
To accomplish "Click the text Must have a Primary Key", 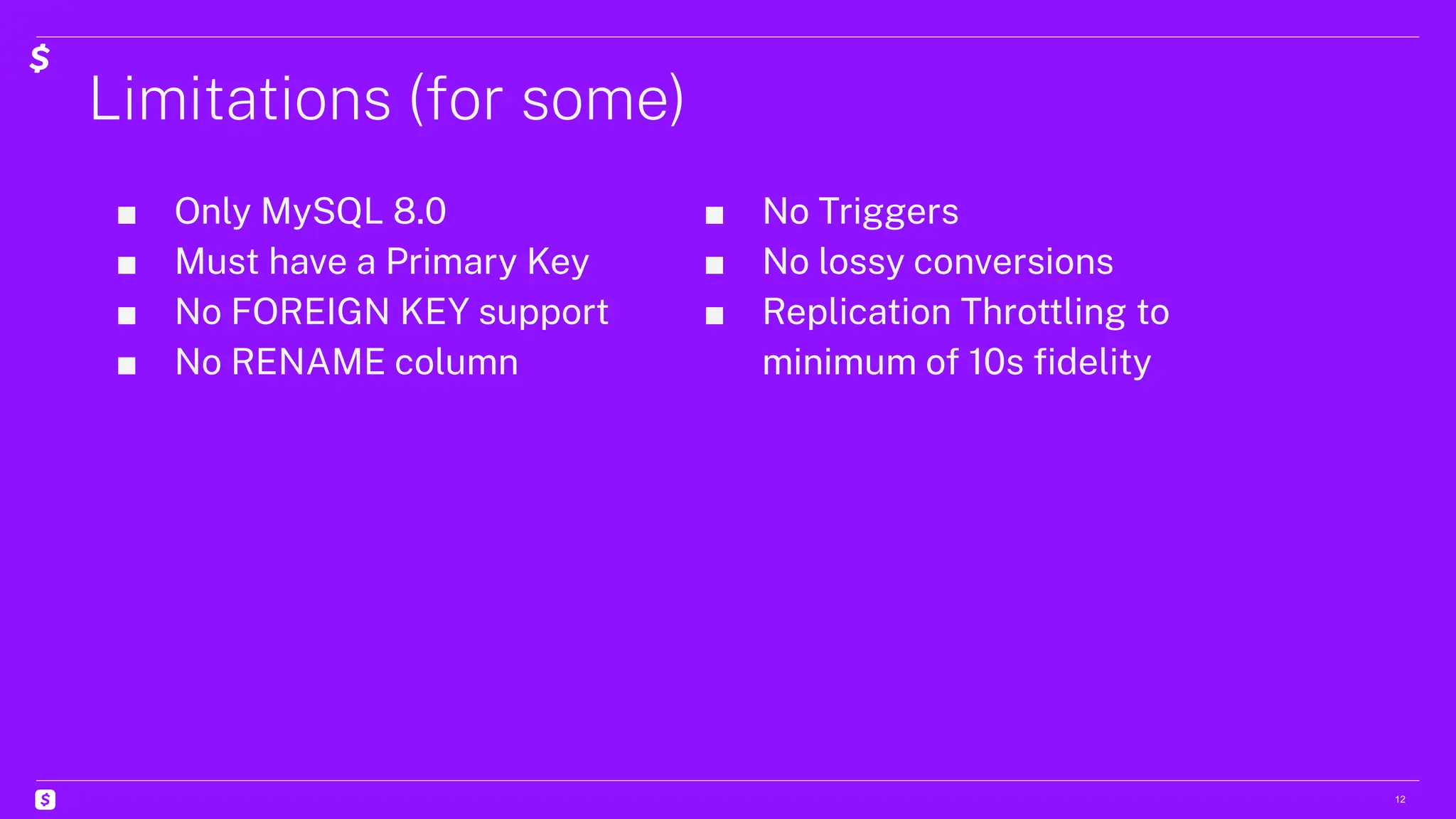I will click(382, 262).
